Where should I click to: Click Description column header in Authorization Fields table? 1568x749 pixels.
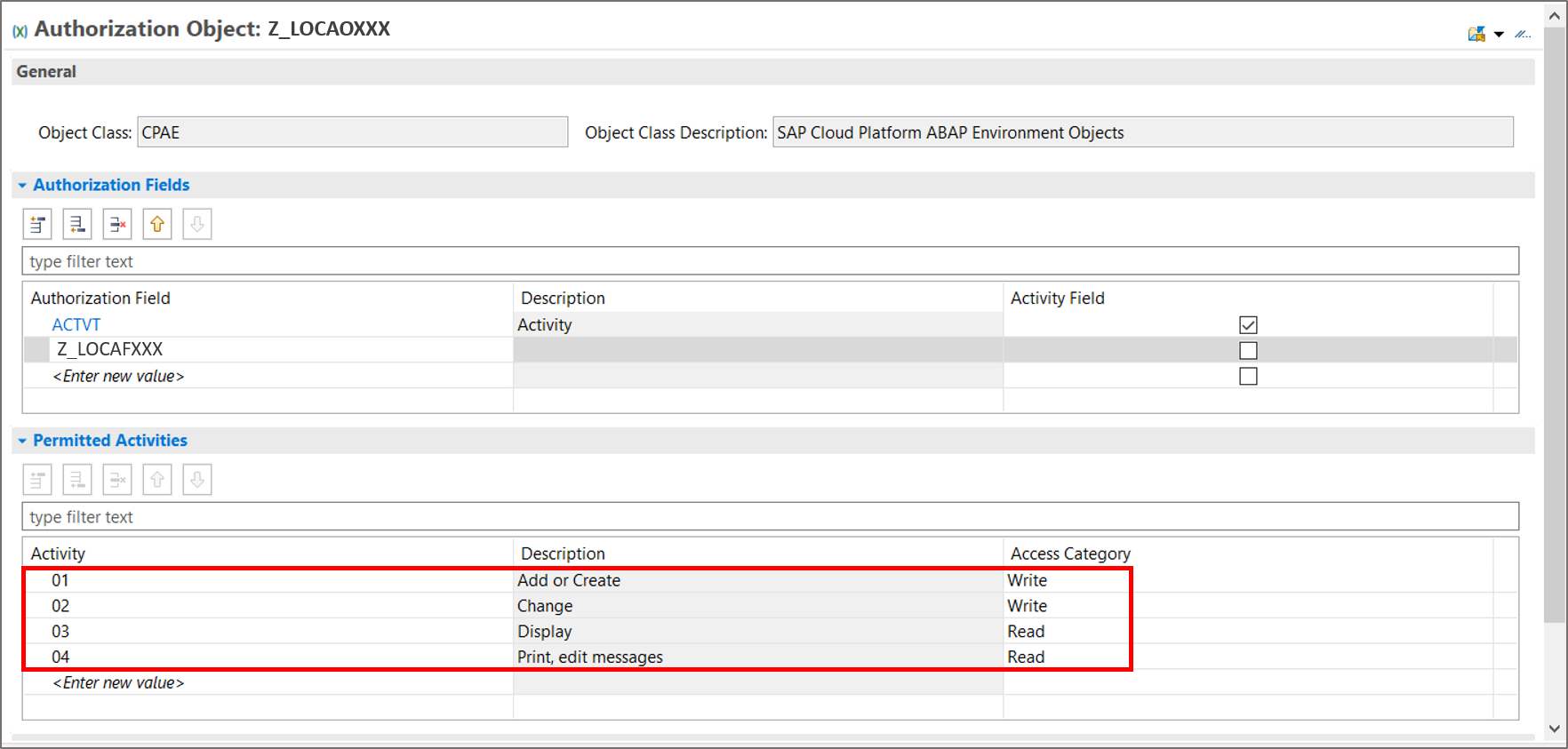[x=758, y=299]
